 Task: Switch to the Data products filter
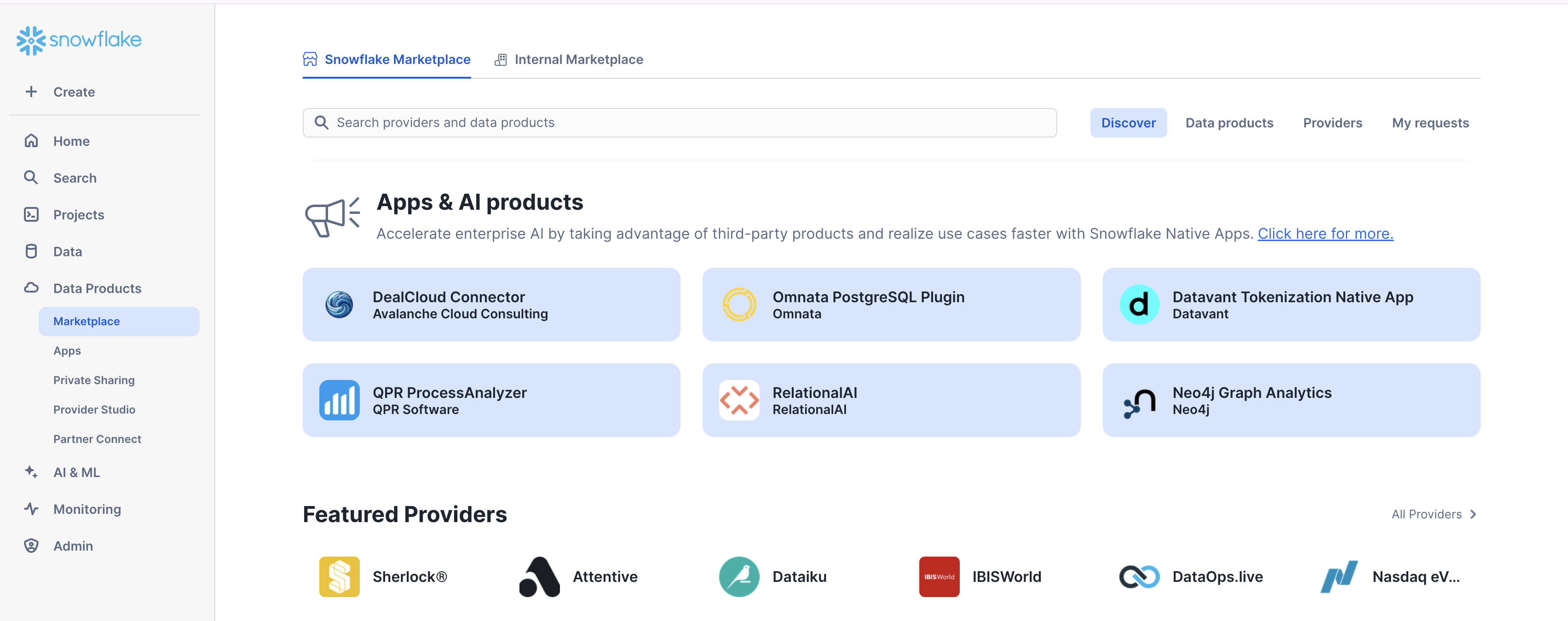click(1229, 122)
